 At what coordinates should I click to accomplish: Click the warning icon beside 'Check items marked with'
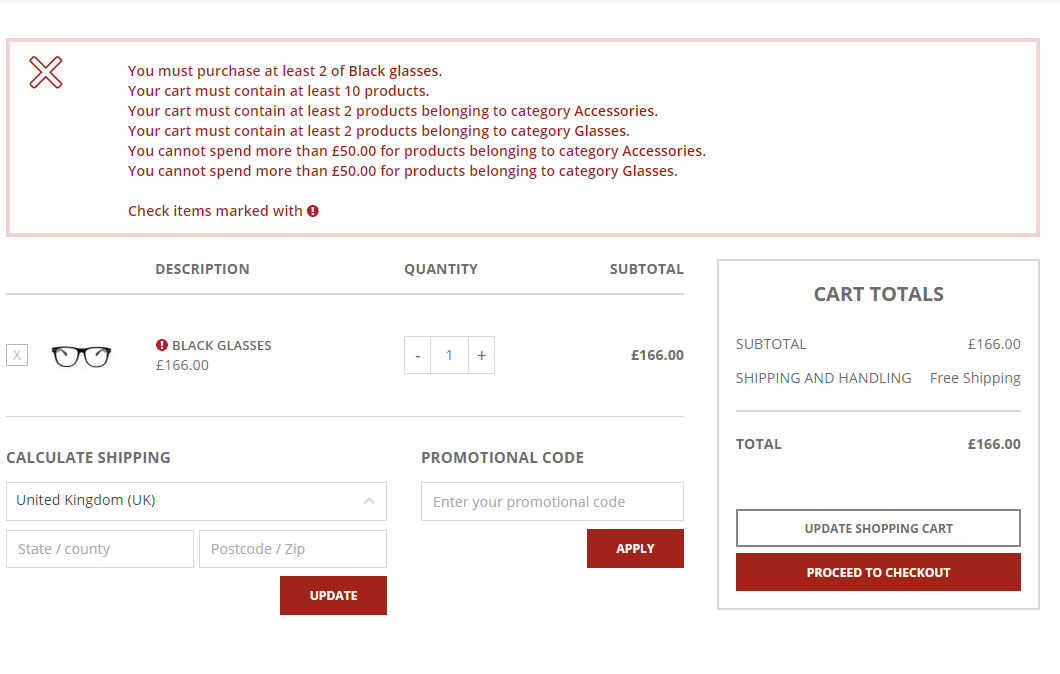point(313,211)
